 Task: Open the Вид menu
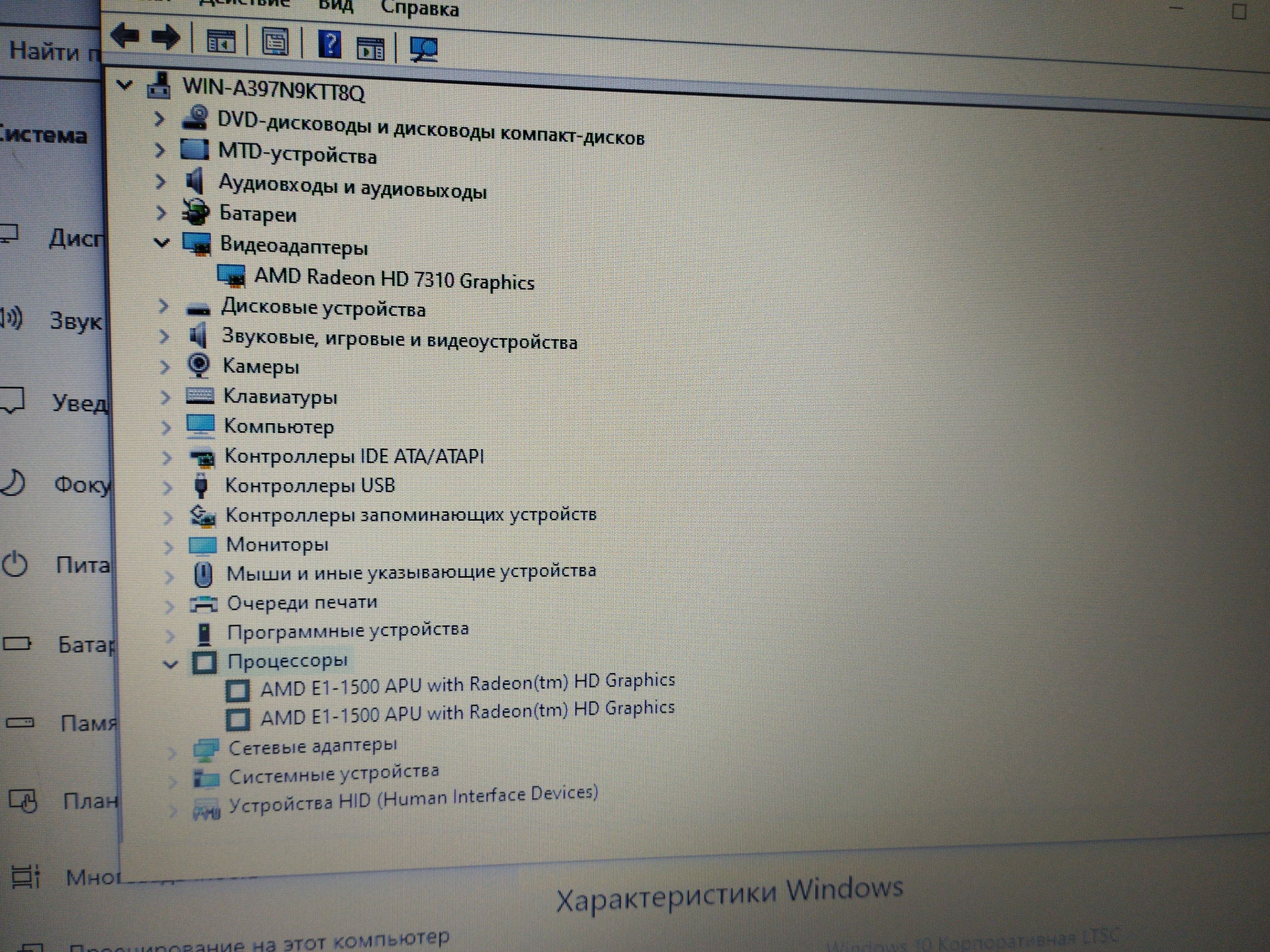point(335,7)
